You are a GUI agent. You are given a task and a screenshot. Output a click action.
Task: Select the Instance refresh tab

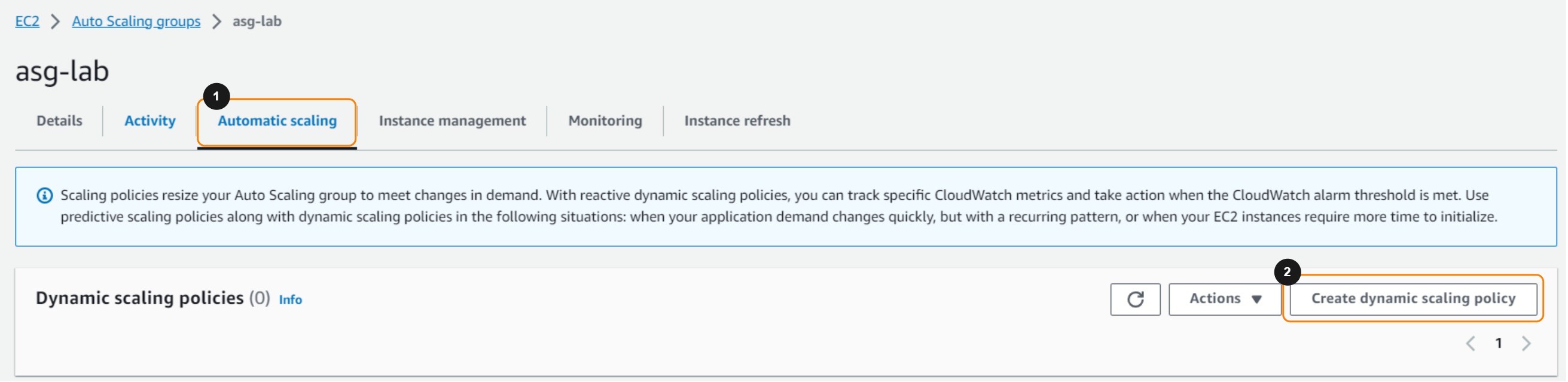point(737,120)
